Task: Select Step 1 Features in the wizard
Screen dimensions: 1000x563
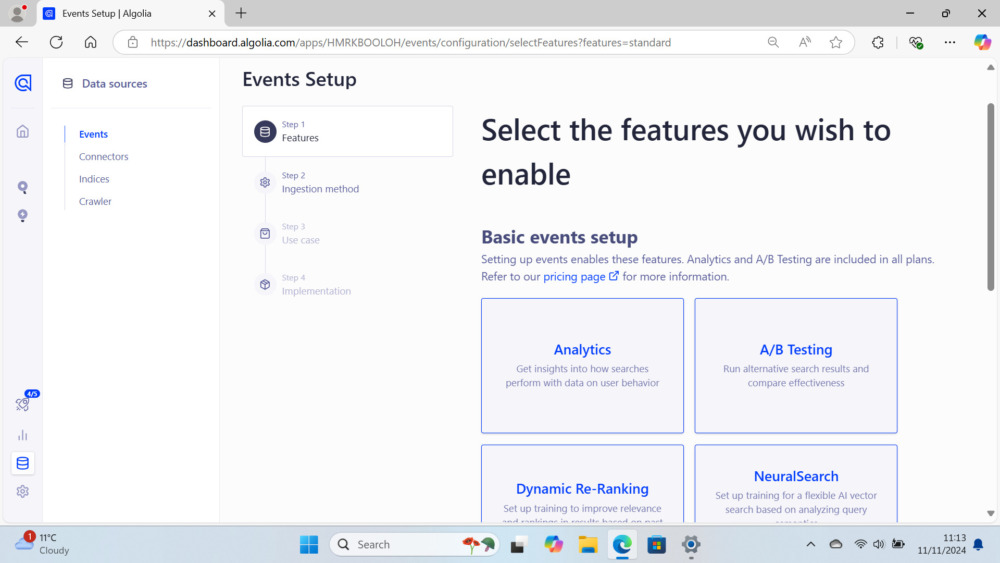Action: click(348, 131)
